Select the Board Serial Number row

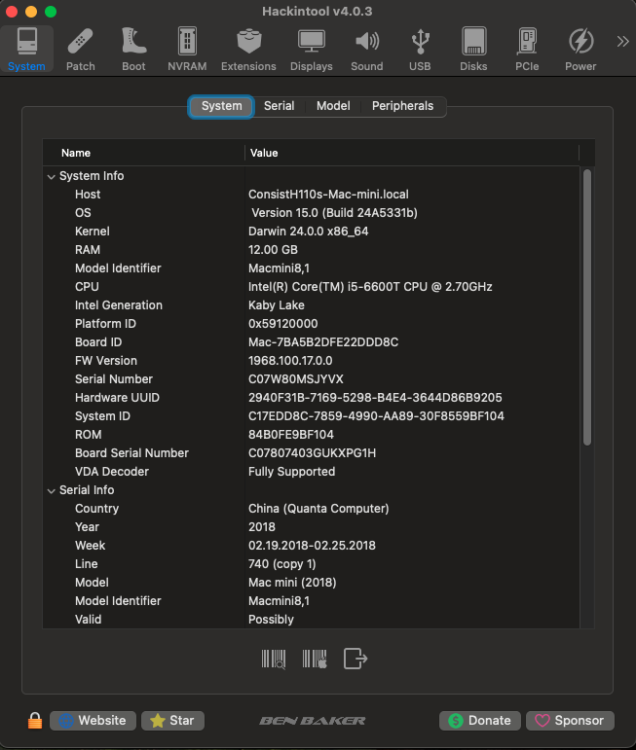[311, 453]
